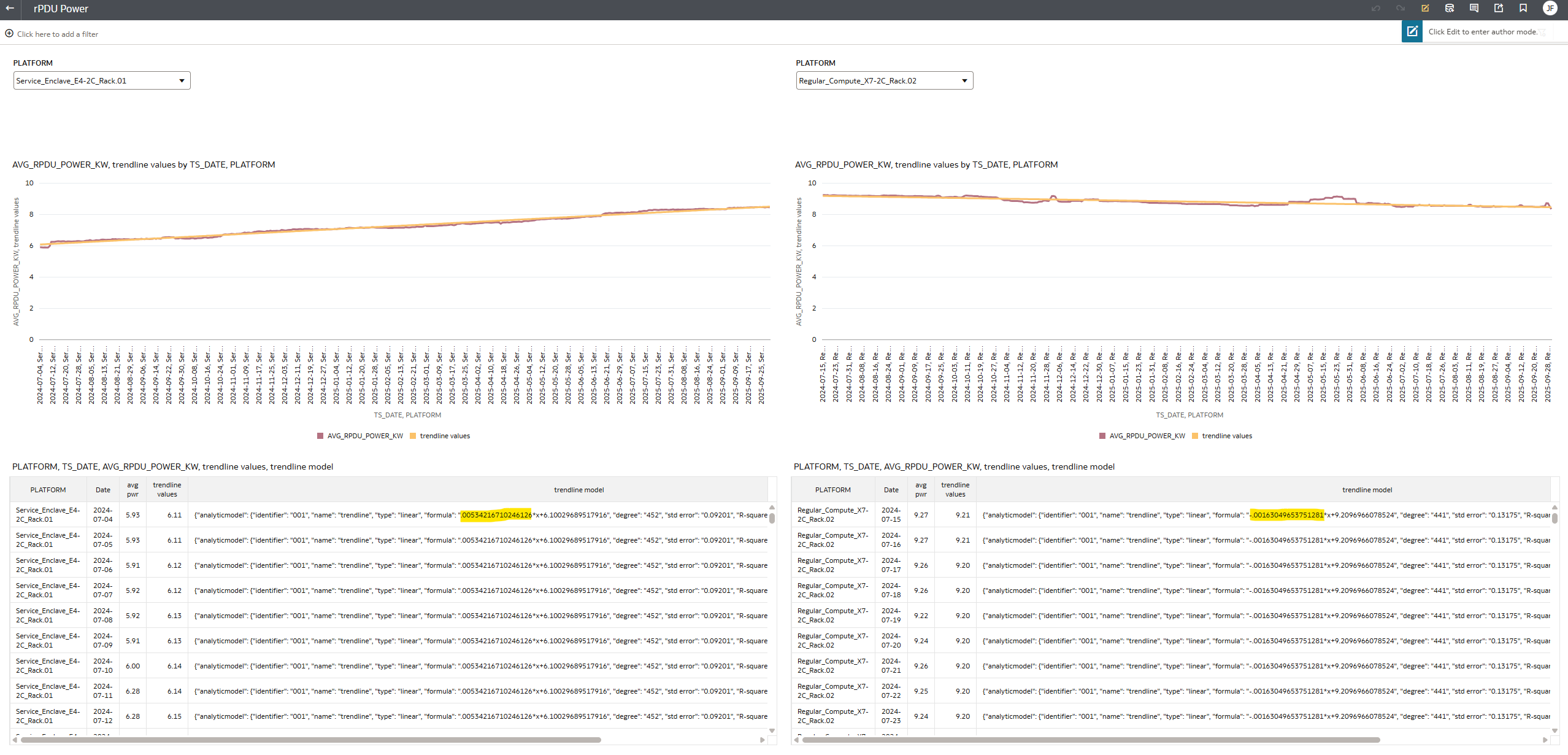Click the right table's scroll down arrow
1568x755 pixels.
pos(1555,730)
